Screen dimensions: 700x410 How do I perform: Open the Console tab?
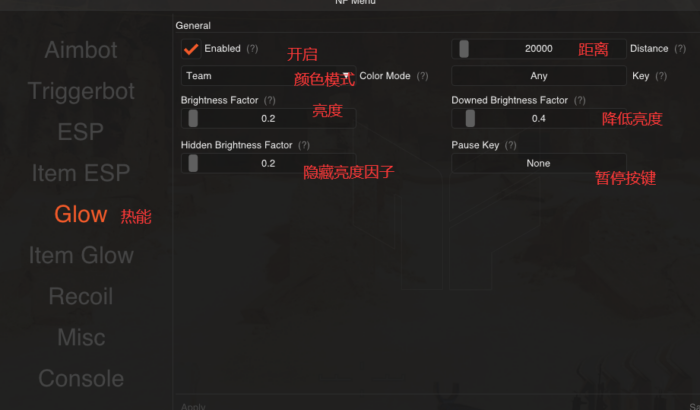point(81,378)
